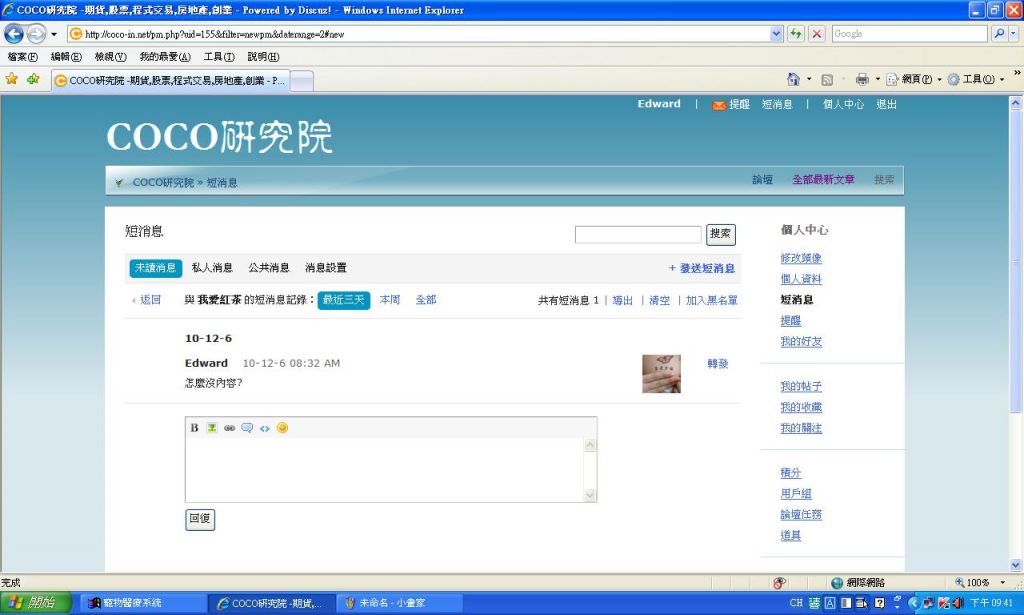This screenshot has width=1024, height=615.
Task: Refresh the page with the green arrows button
Action: click(x=795, y=33)
